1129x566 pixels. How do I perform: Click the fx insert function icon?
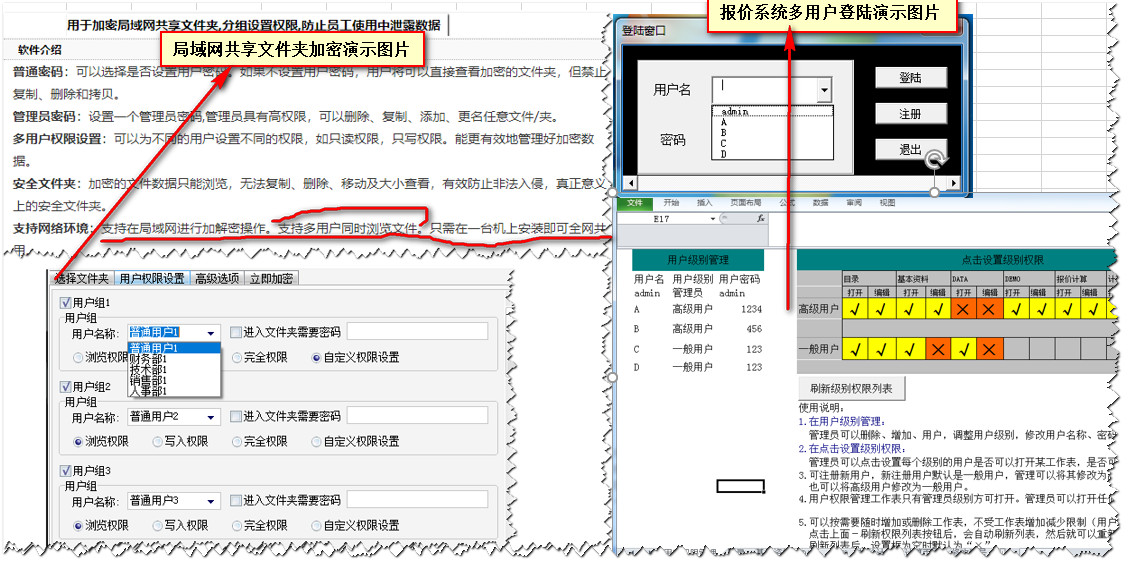(760, 218)
